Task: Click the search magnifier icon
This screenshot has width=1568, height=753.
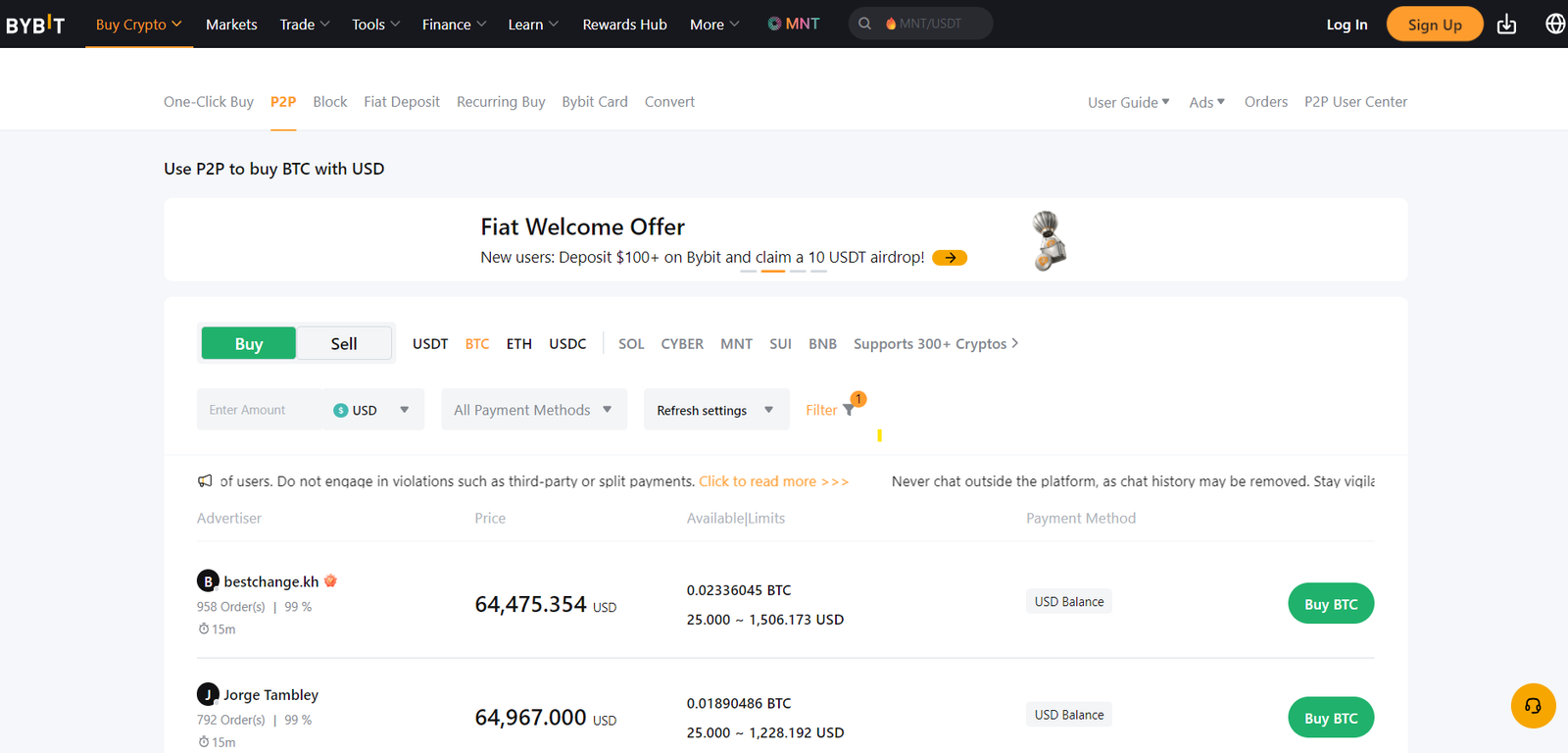Action: coord(865,24)
